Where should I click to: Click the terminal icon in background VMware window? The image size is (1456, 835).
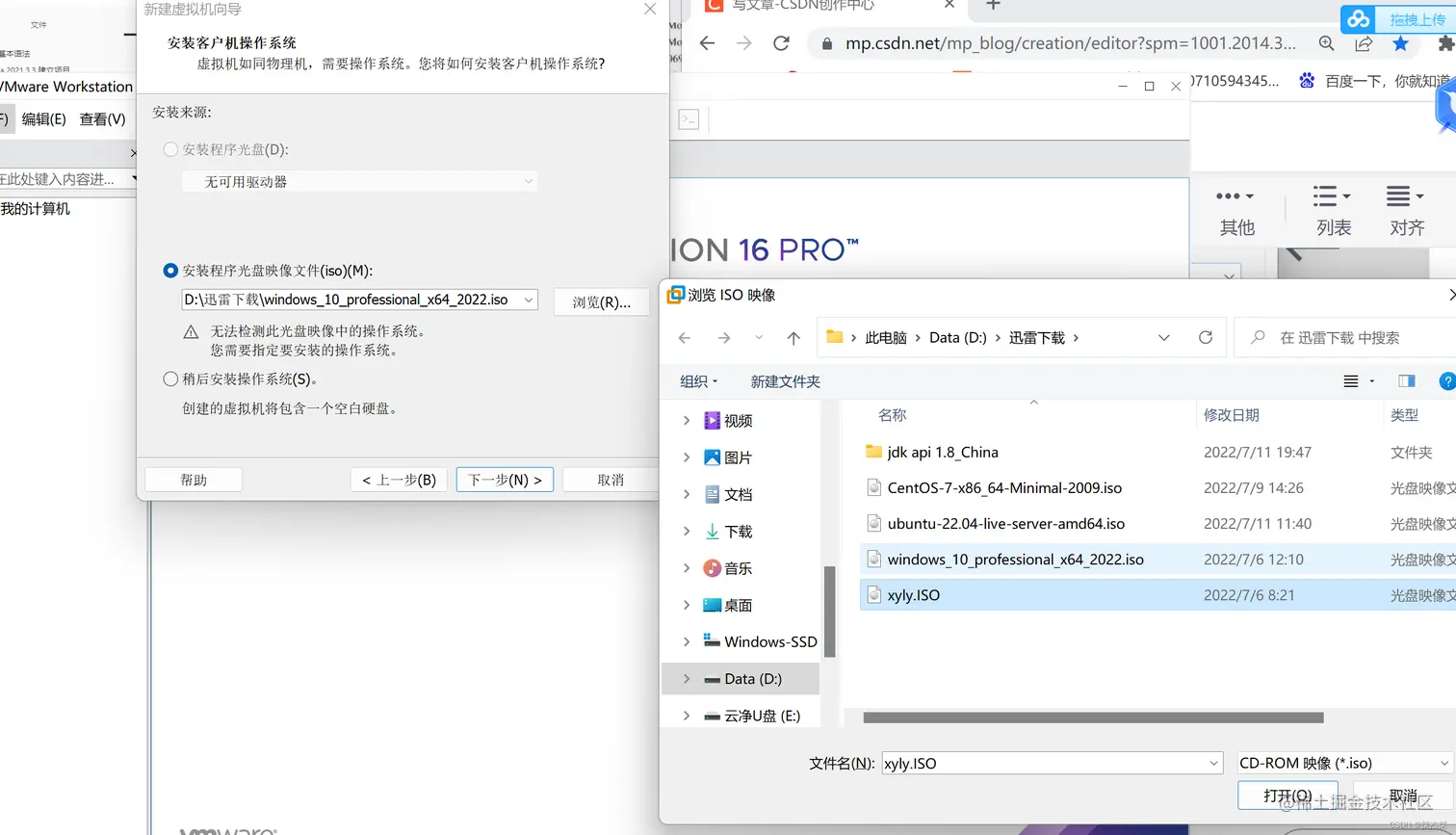point(689,119)
